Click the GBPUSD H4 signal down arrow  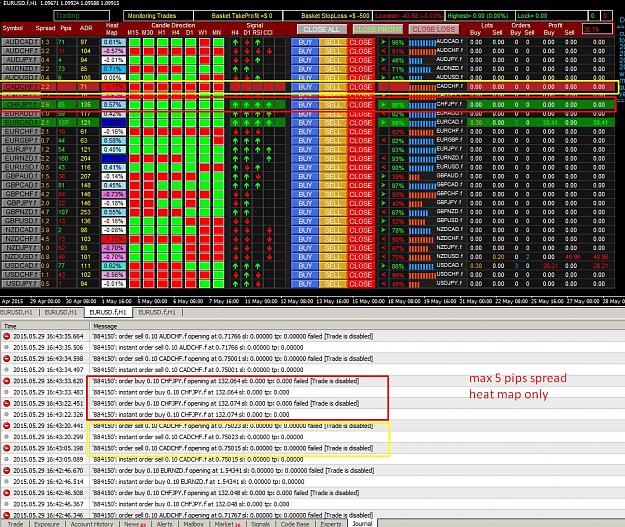236,221
